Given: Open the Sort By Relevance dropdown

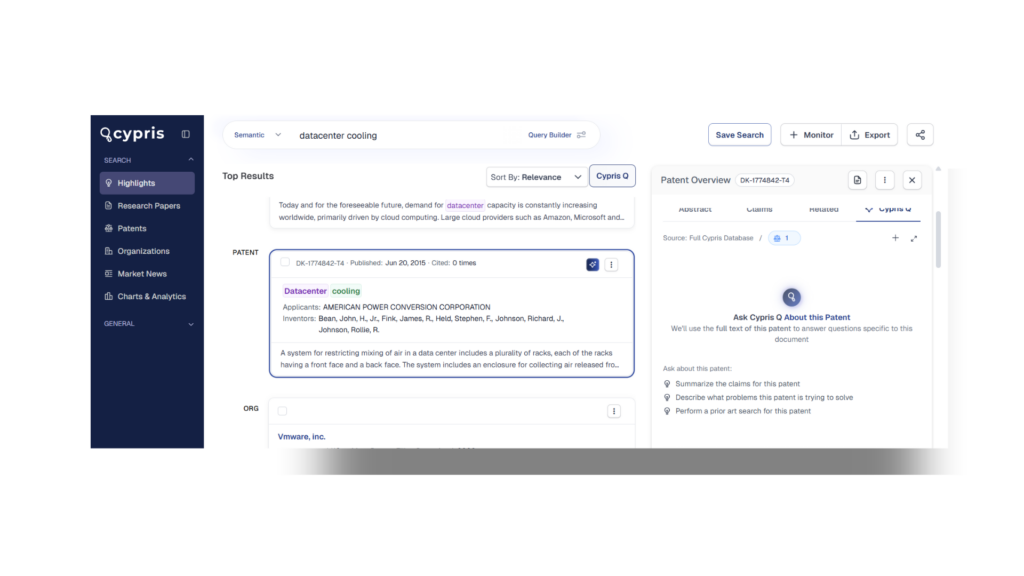Looking at the screenshot, I should [x=536, y=177].
